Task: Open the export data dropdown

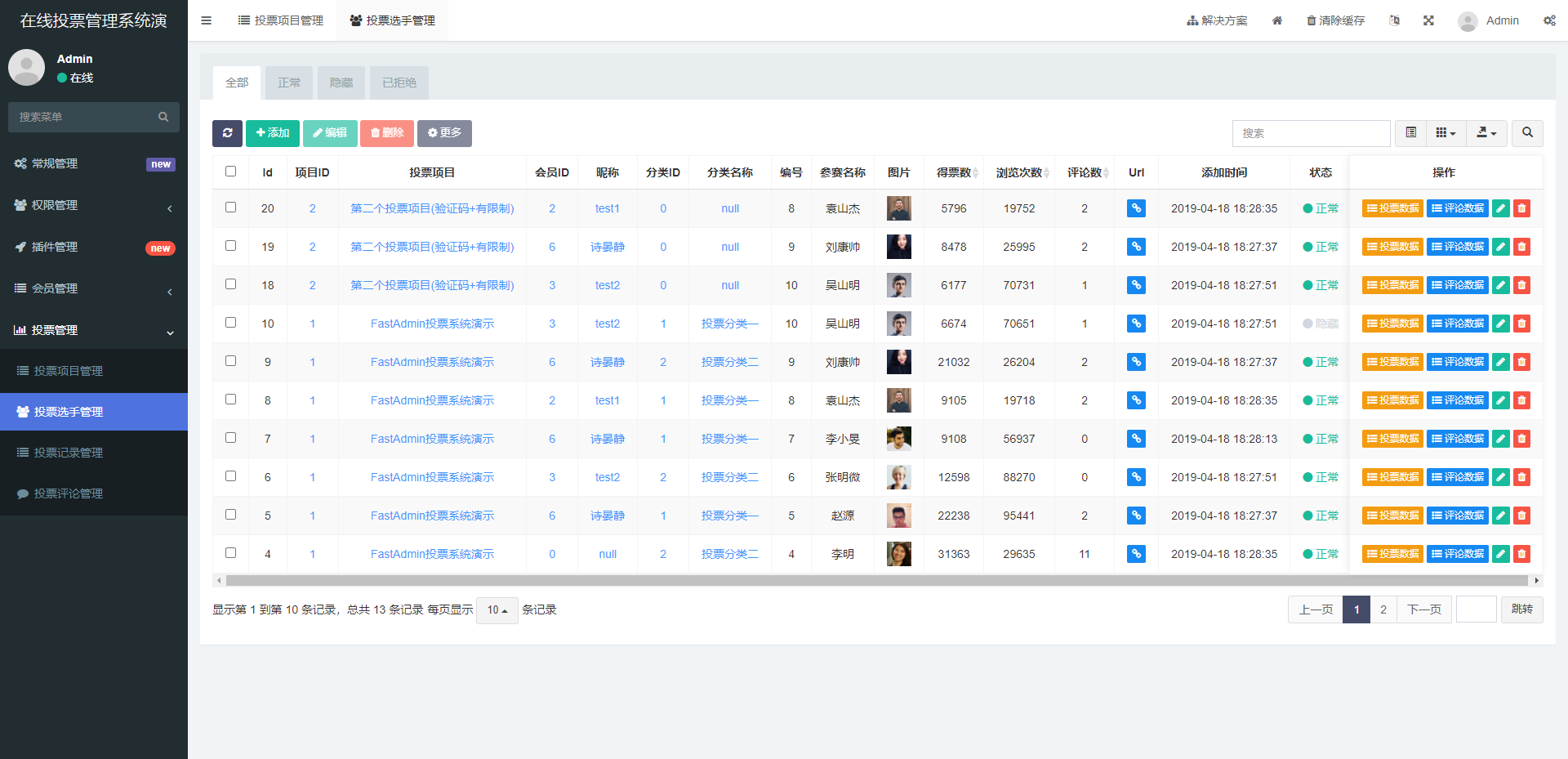Action: (1486, 133)
